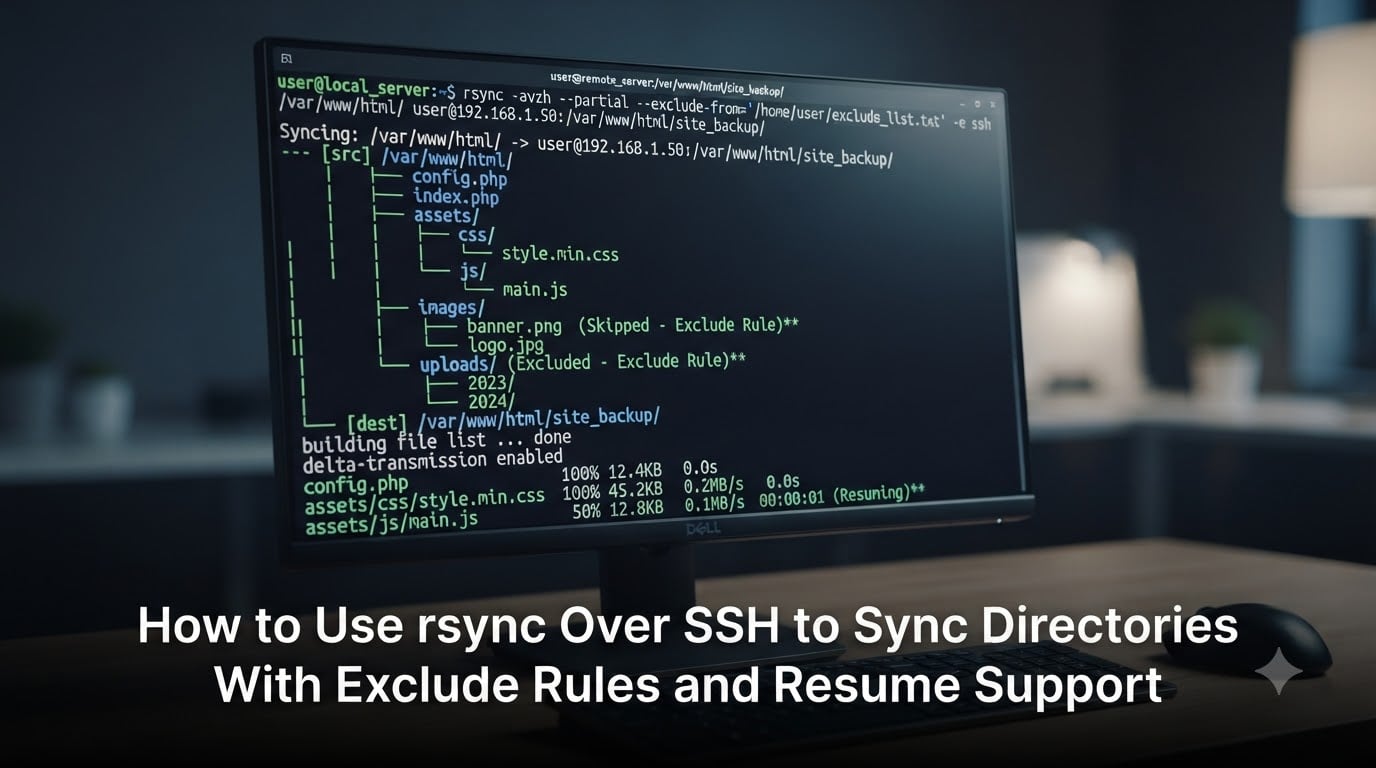The width and height of the screenshot is (1376, 768).
Task: Click the assets/css/style.min.css transfer line
Action: coord(424,501)
